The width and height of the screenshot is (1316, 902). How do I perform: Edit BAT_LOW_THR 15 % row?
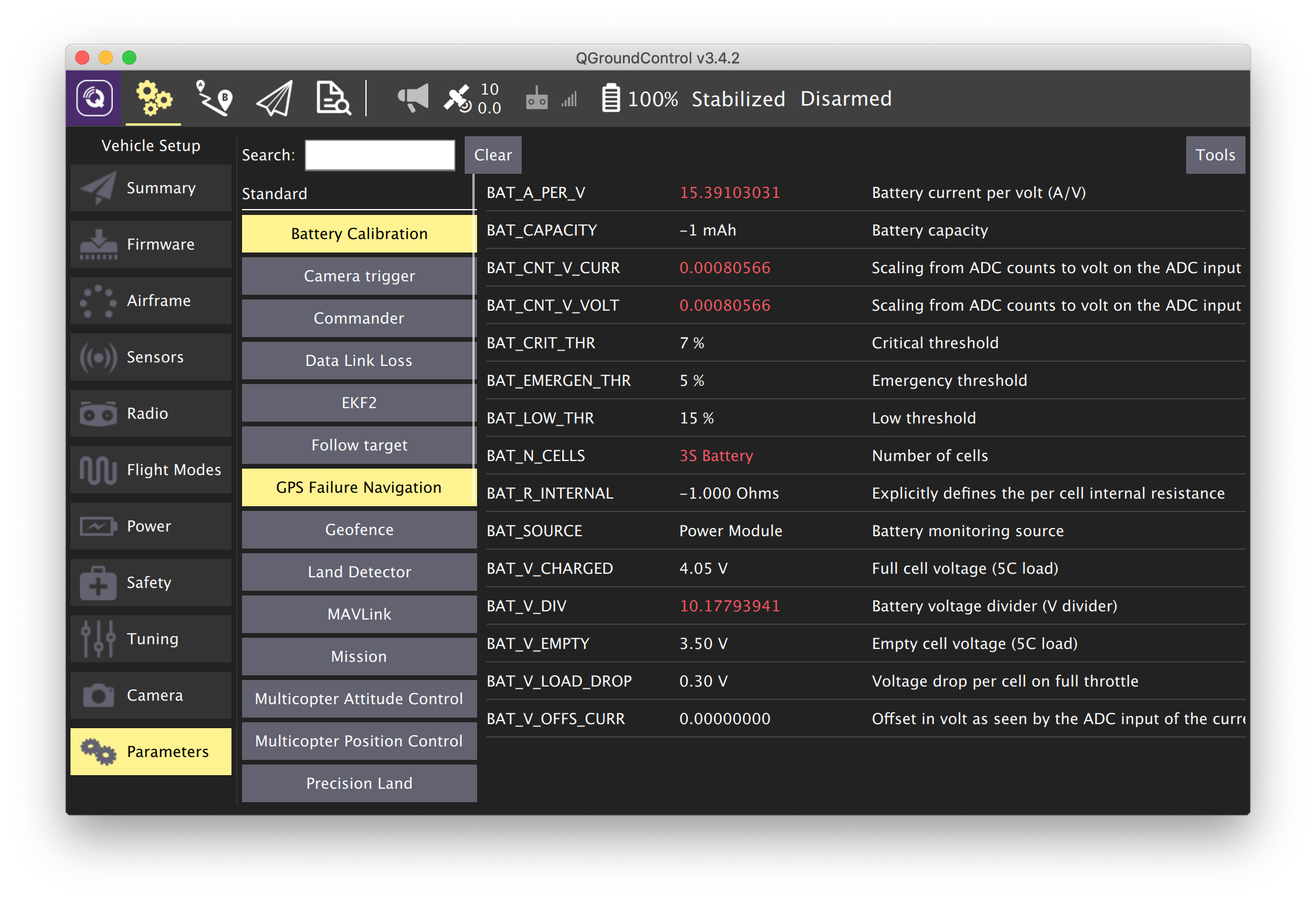[x=865, y=418]
